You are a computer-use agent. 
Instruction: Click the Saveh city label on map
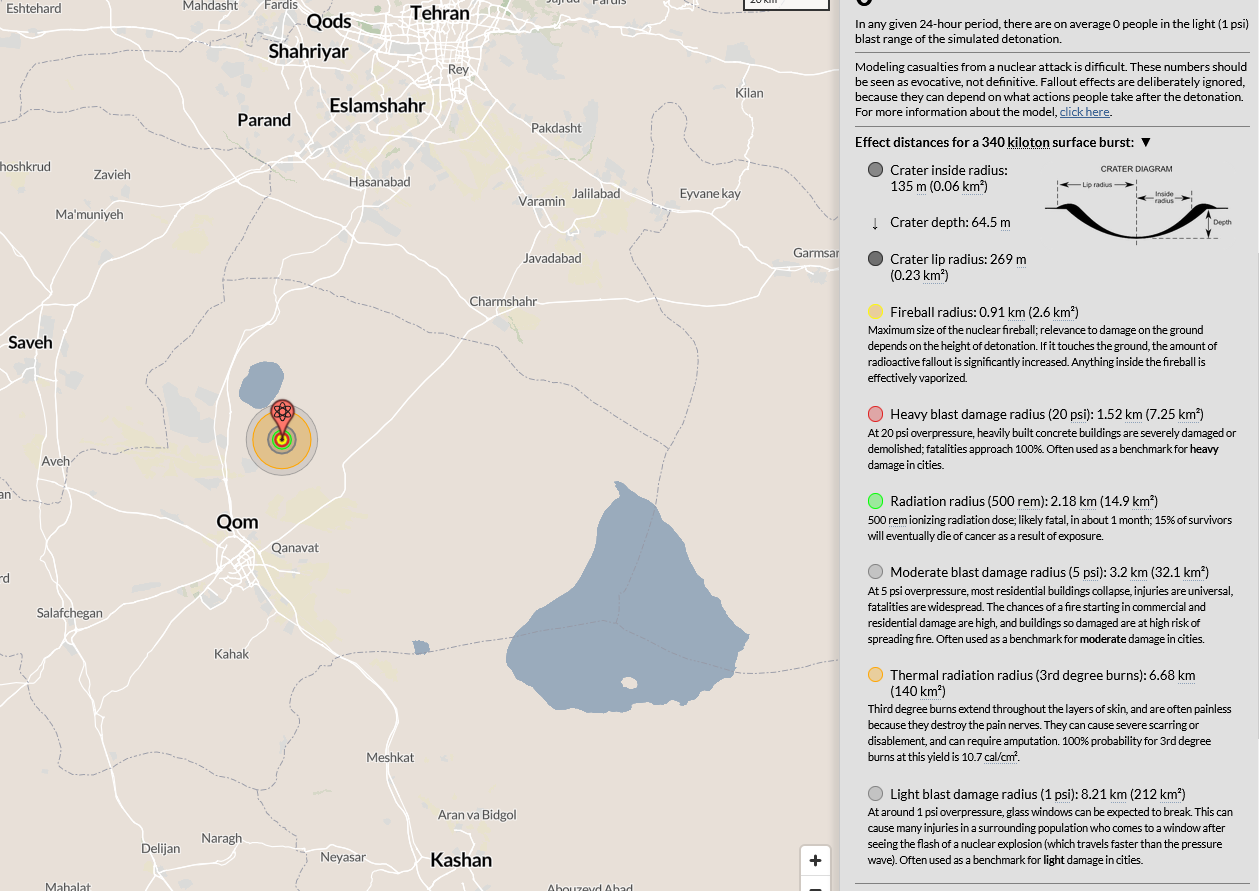pos(30,342)
